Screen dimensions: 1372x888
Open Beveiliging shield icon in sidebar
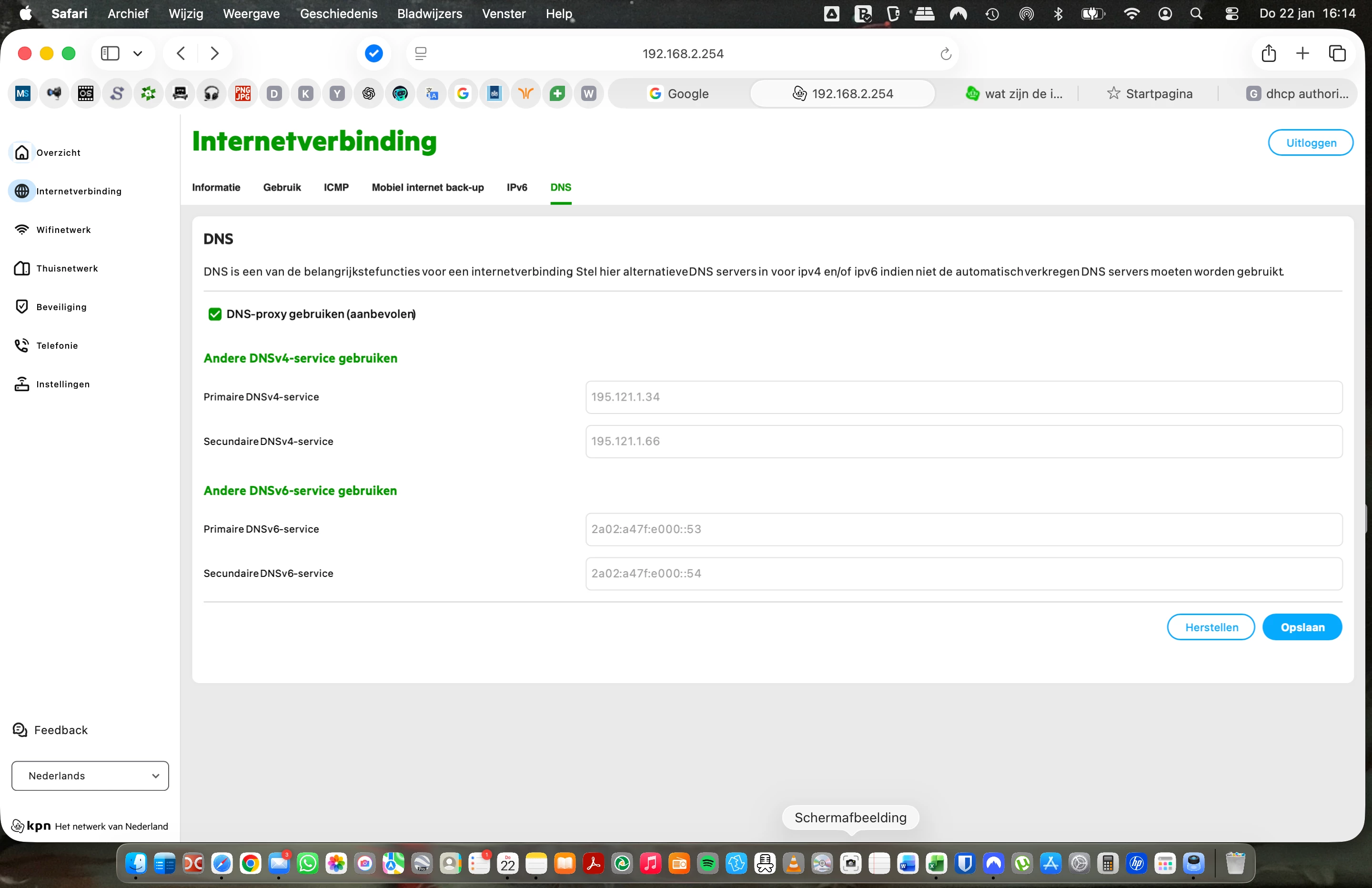[x=22, y=307]
